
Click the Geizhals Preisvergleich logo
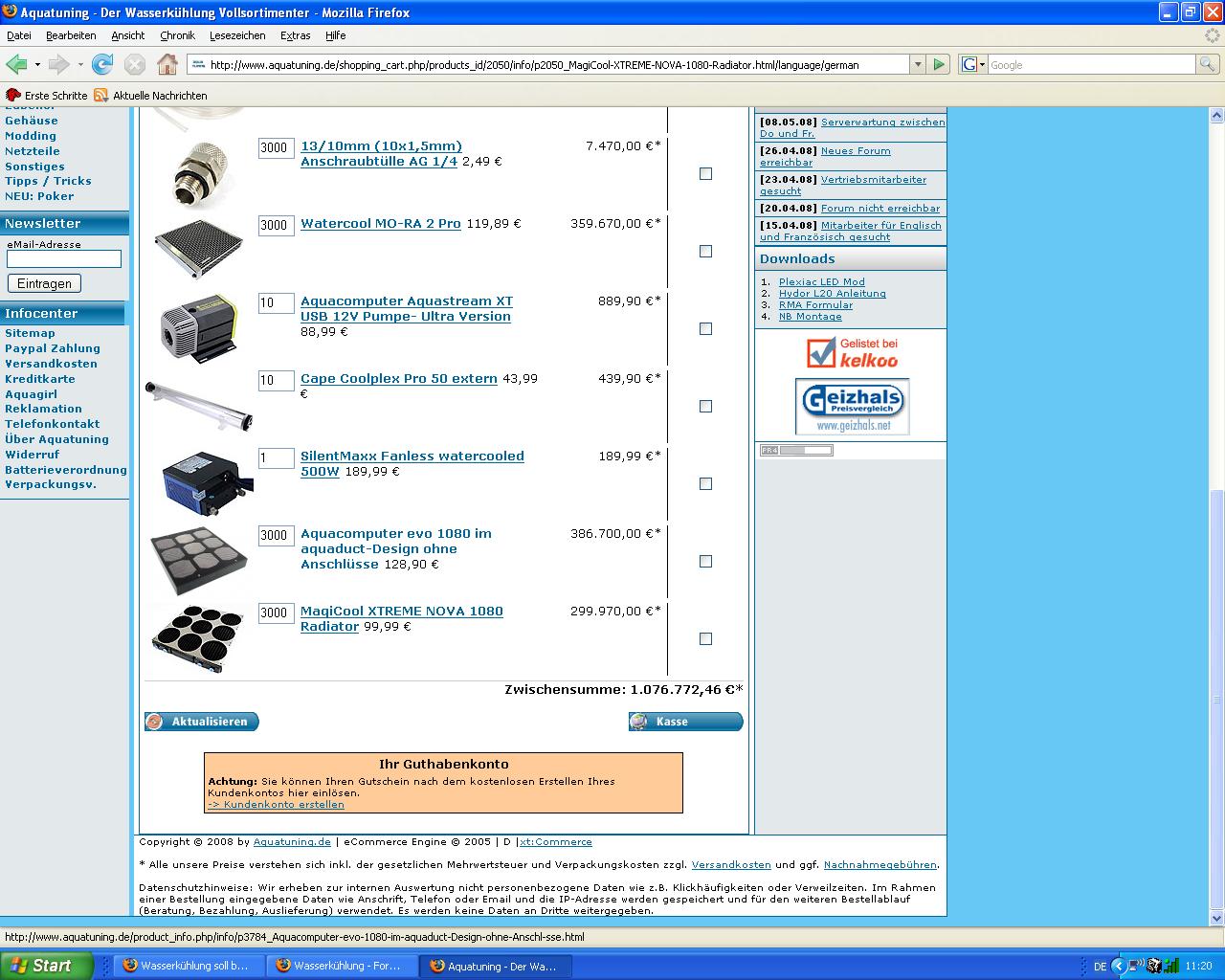pos(852,406)
